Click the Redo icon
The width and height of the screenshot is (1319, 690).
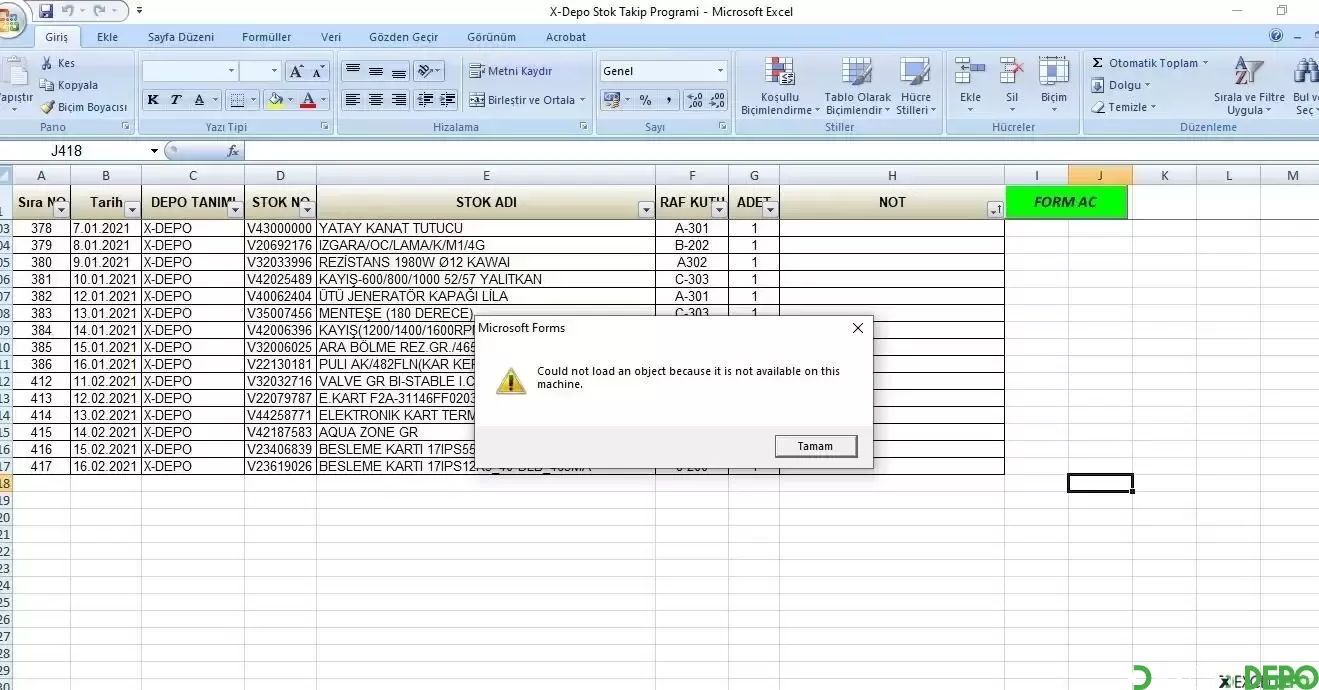pos(99,11)
